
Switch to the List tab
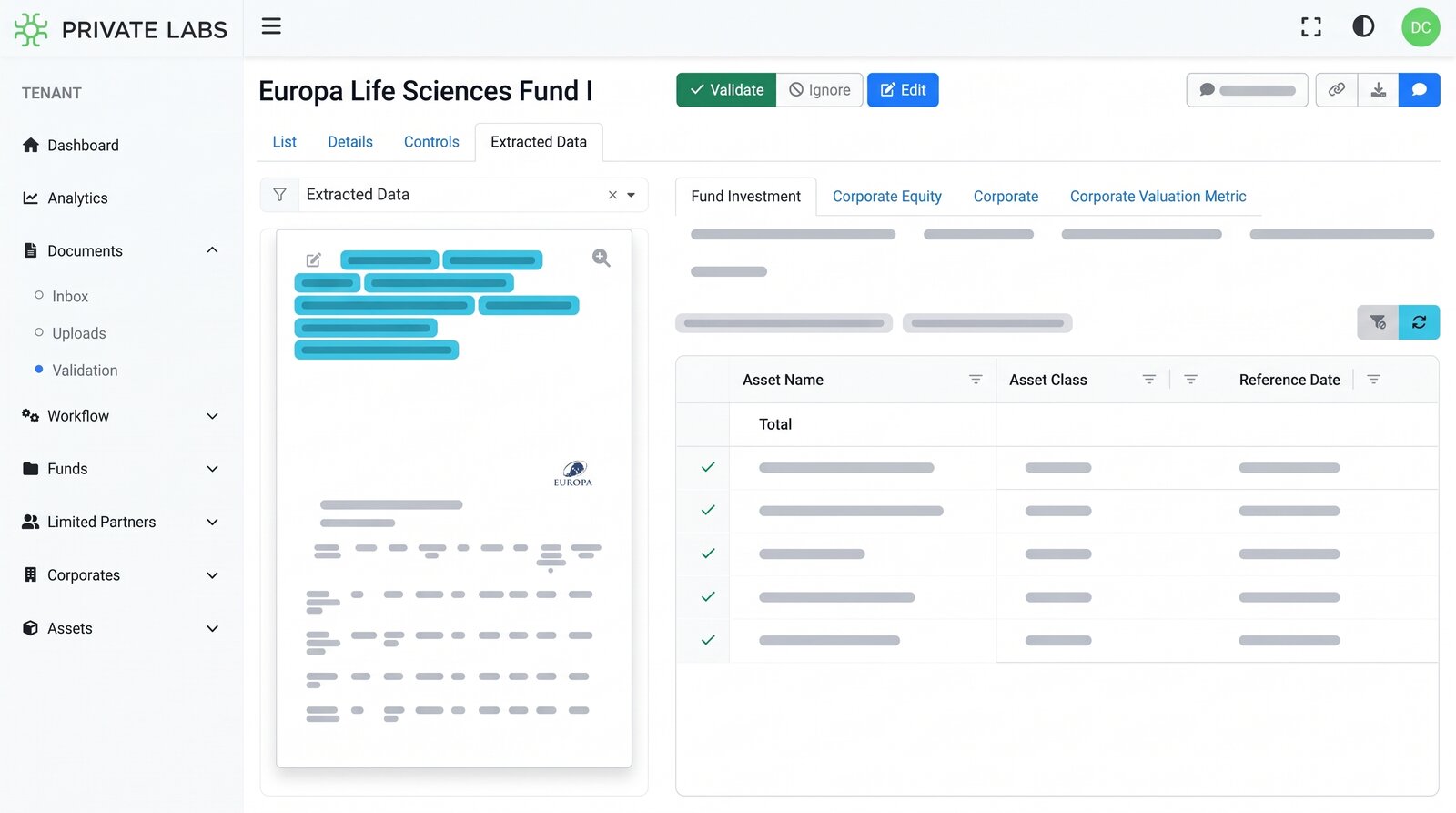coord(285,142)
